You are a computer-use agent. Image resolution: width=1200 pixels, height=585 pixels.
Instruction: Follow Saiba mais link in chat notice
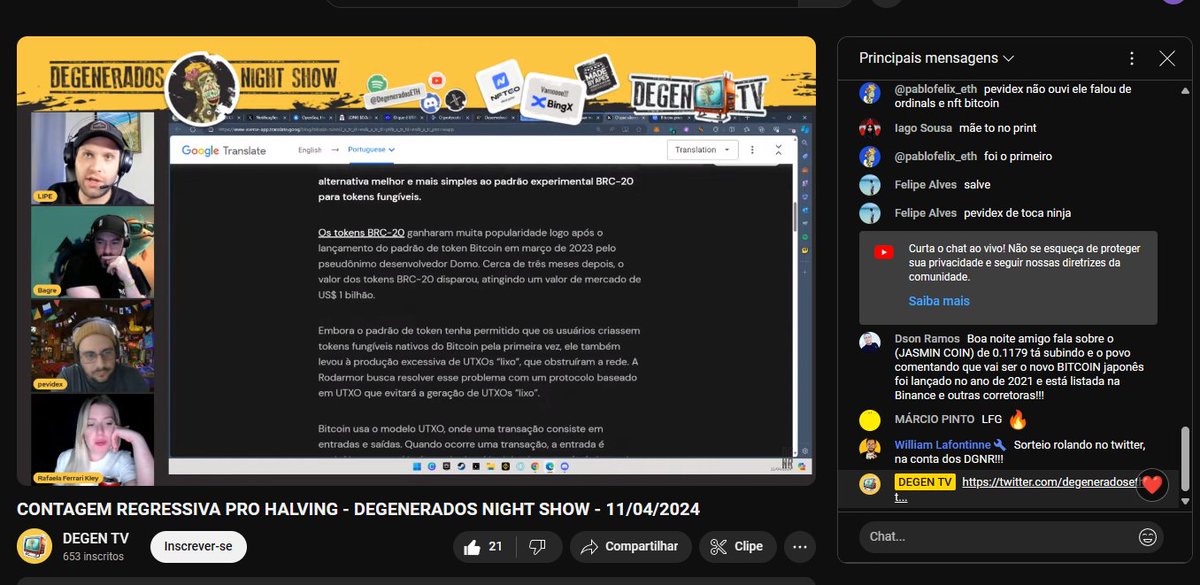click(939, 301)
